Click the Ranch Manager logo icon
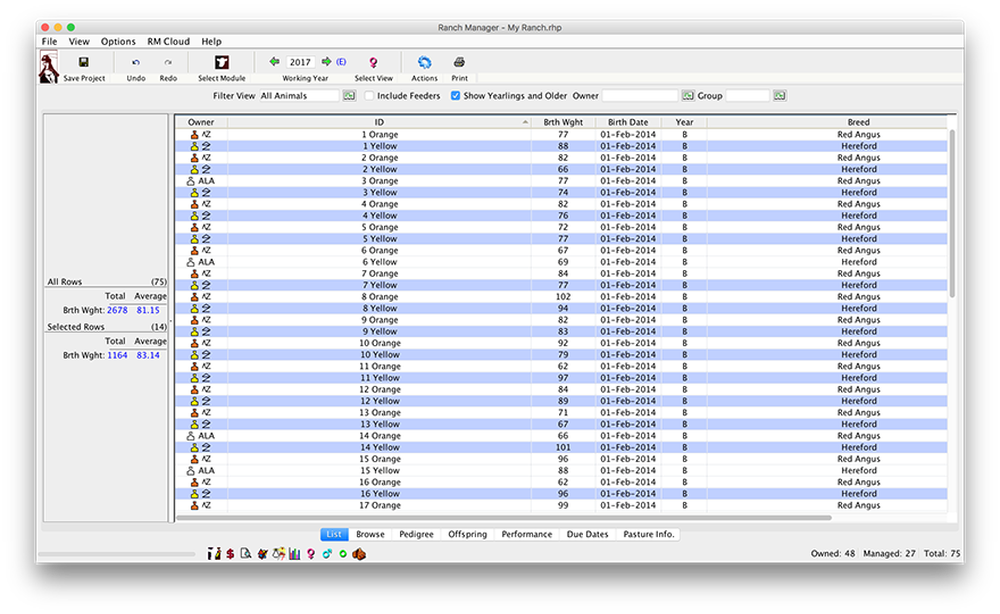 48,68
